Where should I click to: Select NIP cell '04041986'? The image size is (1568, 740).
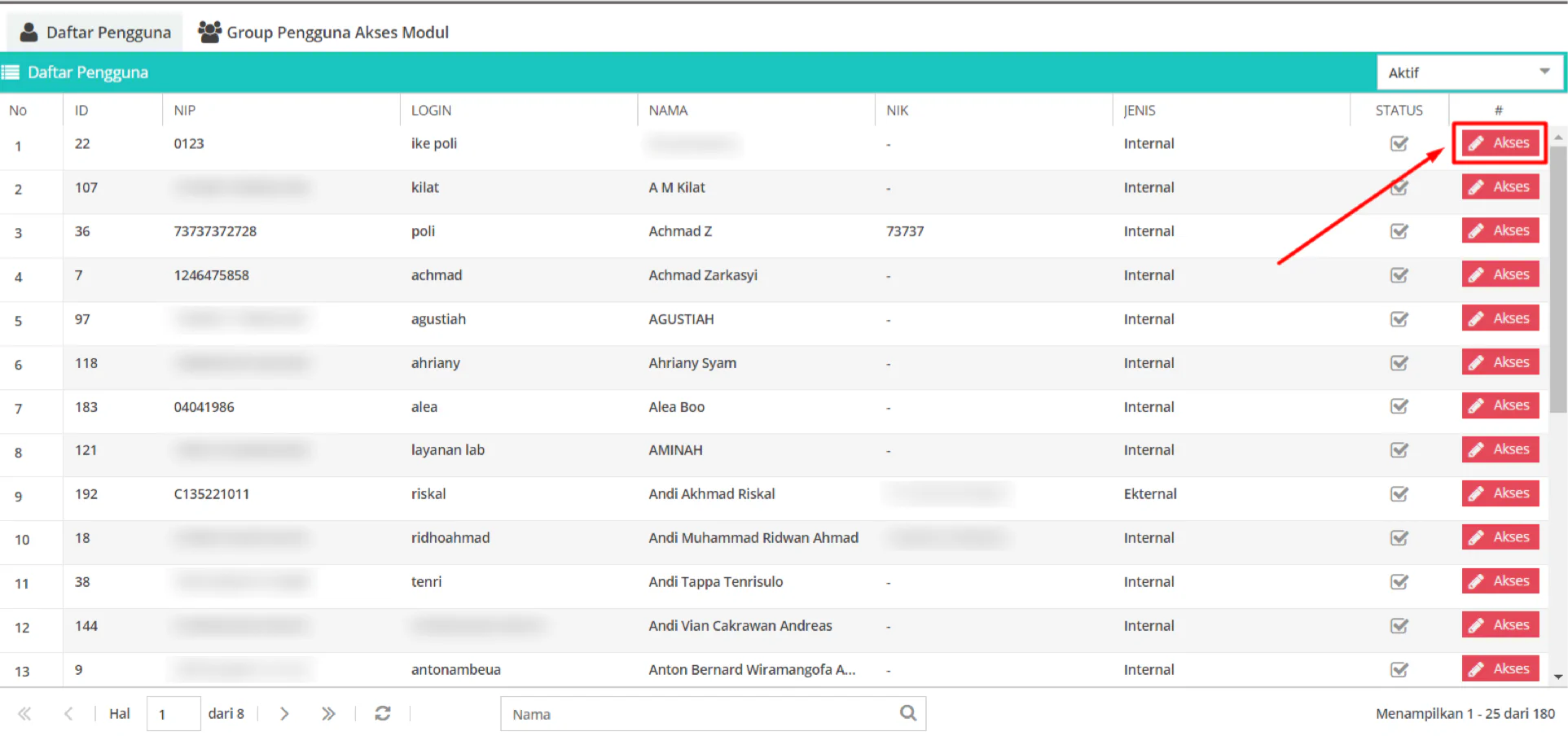pos(204,407)
